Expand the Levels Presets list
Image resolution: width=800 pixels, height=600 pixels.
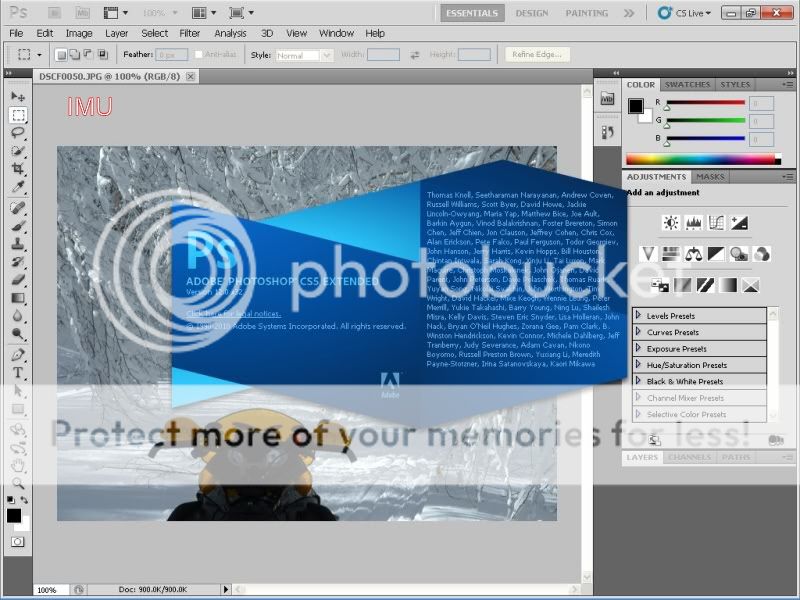[x=639, y=316]
